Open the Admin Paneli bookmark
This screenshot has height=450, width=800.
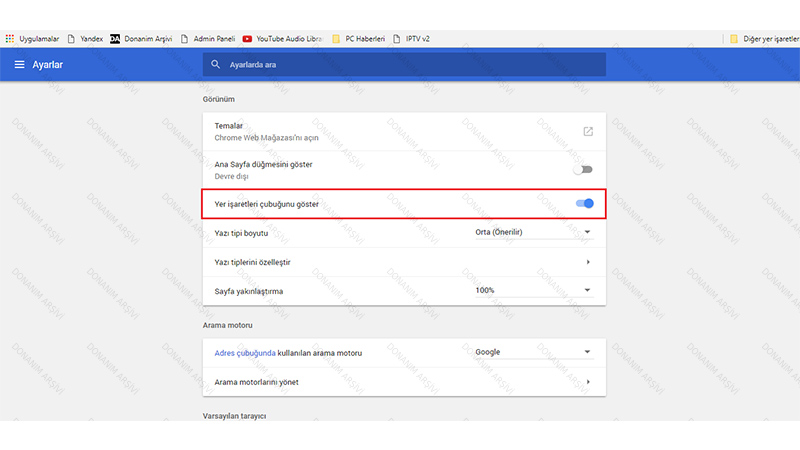pos(207,39)
